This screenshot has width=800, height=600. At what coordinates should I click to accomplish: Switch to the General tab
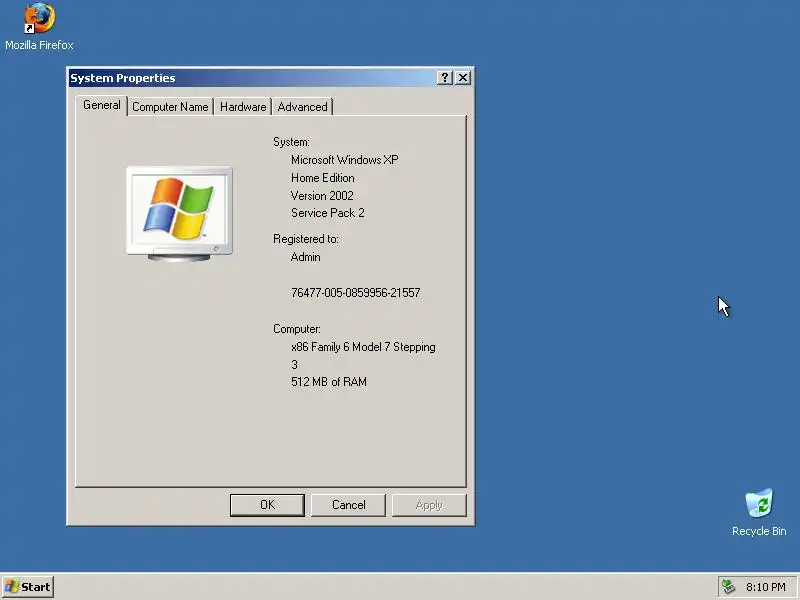point(102,105)
